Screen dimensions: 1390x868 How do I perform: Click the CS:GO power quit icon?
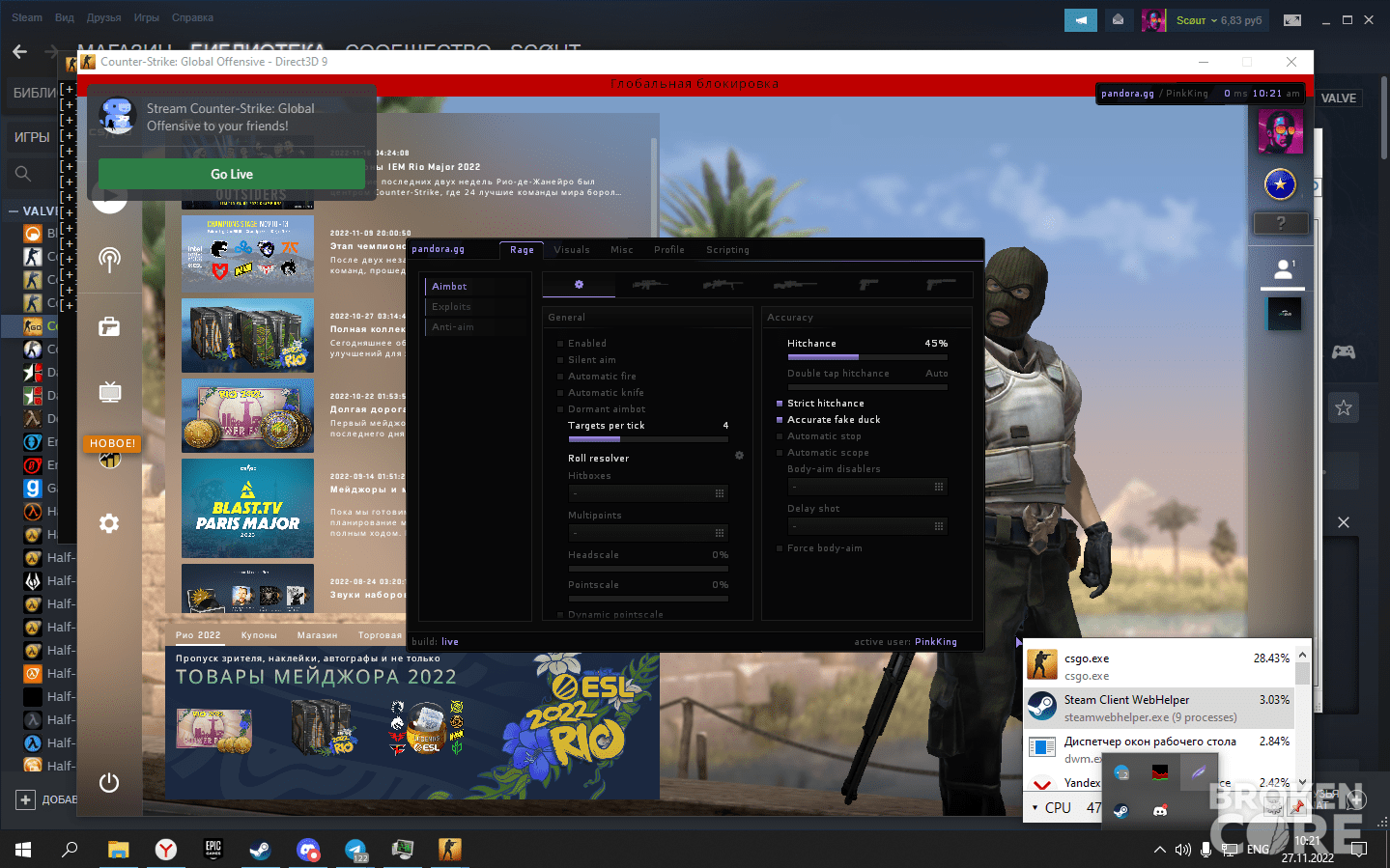click(x=109, y=782)
